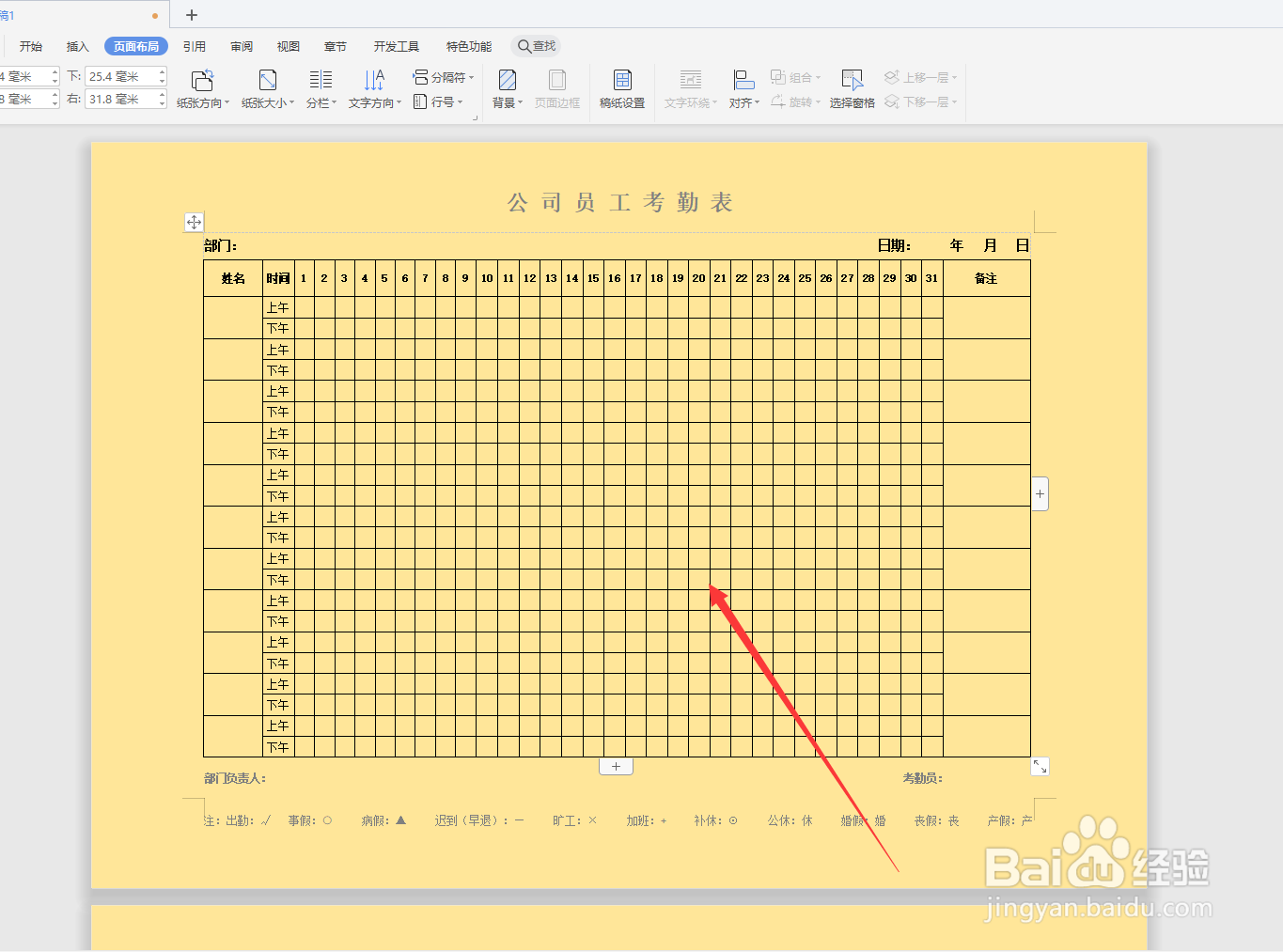Click the page setup dialog launcher arrow
Viewport: 1283px width, 952px height.
tap(475, 117)
